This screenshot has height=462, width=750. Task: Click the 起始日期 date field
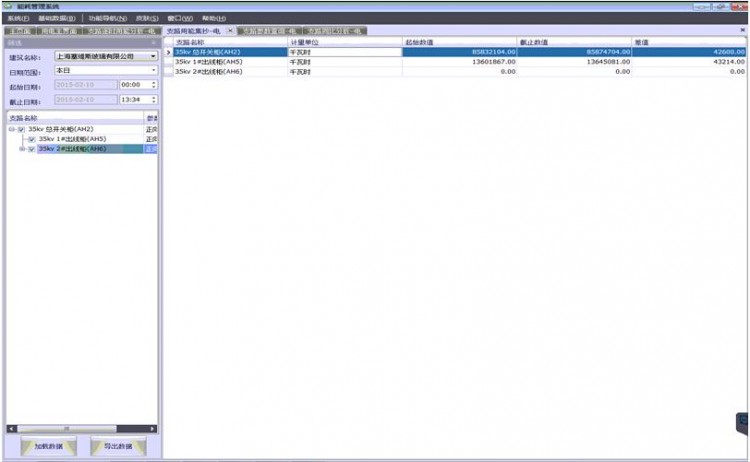86,85
